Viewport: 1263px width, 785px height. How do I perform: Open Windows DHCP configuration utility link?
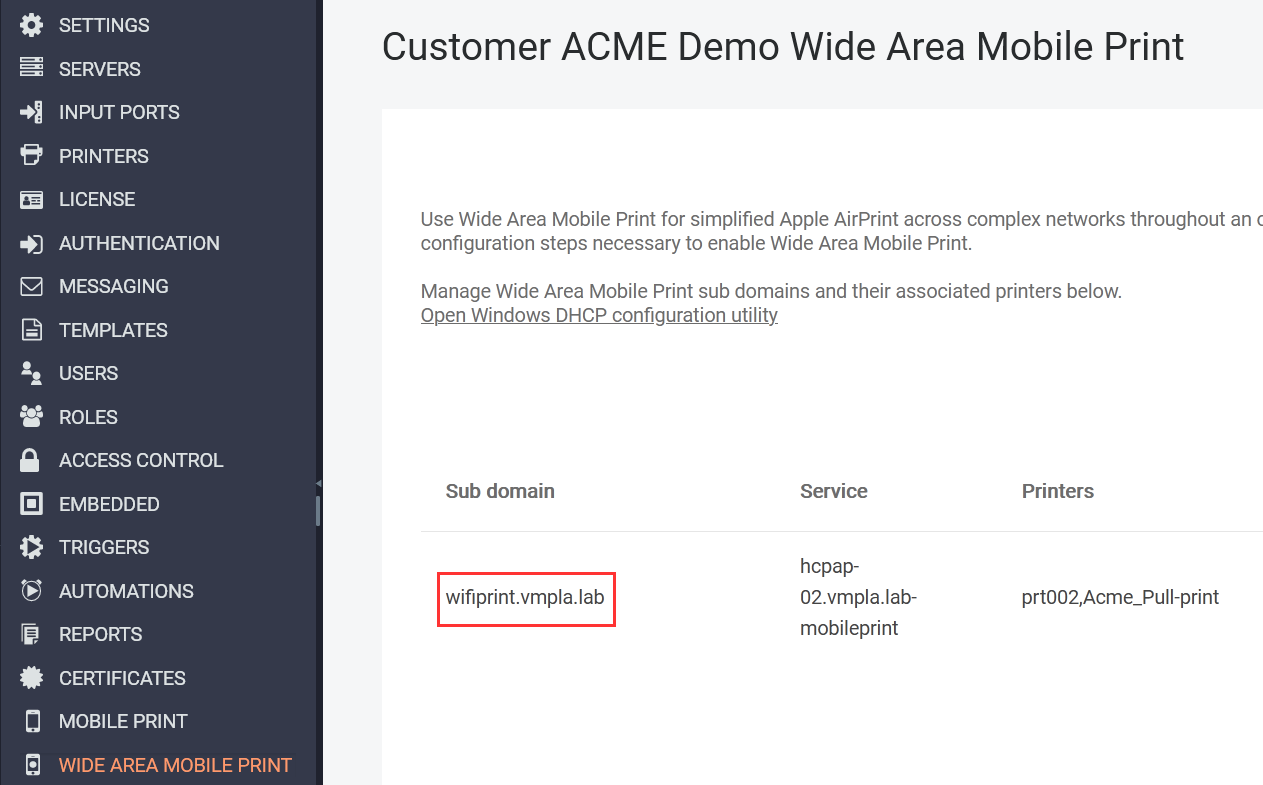coord(599,315)
